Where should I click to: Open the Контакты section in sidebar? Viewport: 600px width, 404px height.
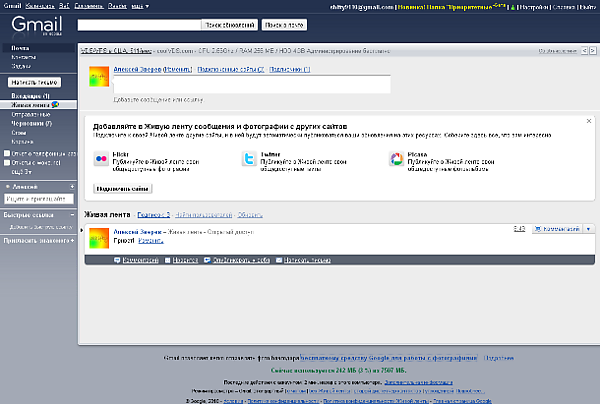(24, 57)
